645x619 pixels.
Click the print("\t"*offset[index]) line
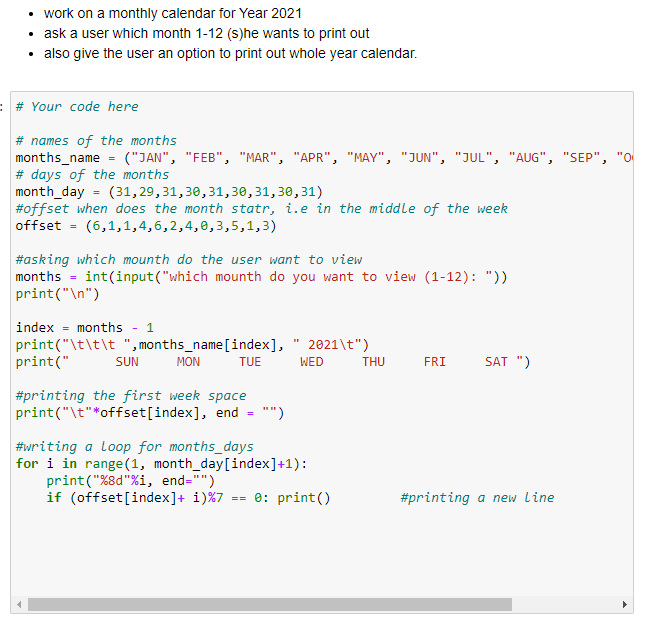click(150, 413)
